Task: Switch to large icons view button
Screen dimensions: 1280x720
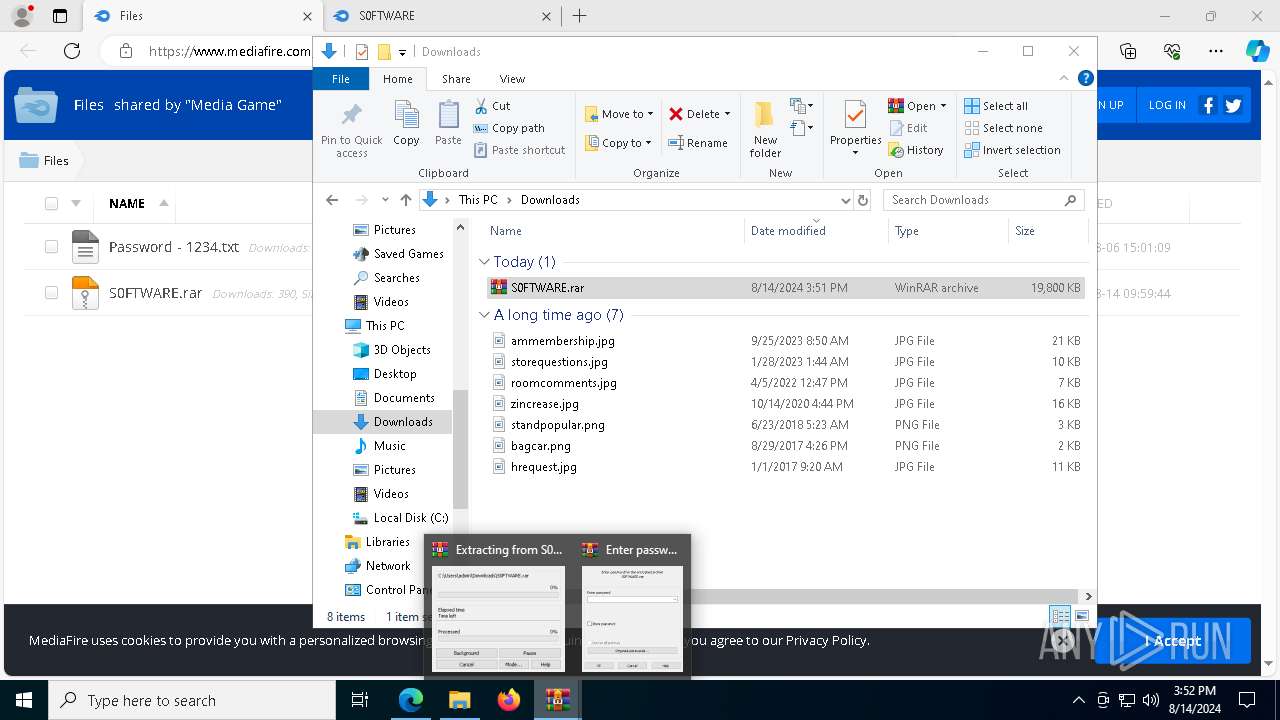Action: click(1081, 616)
